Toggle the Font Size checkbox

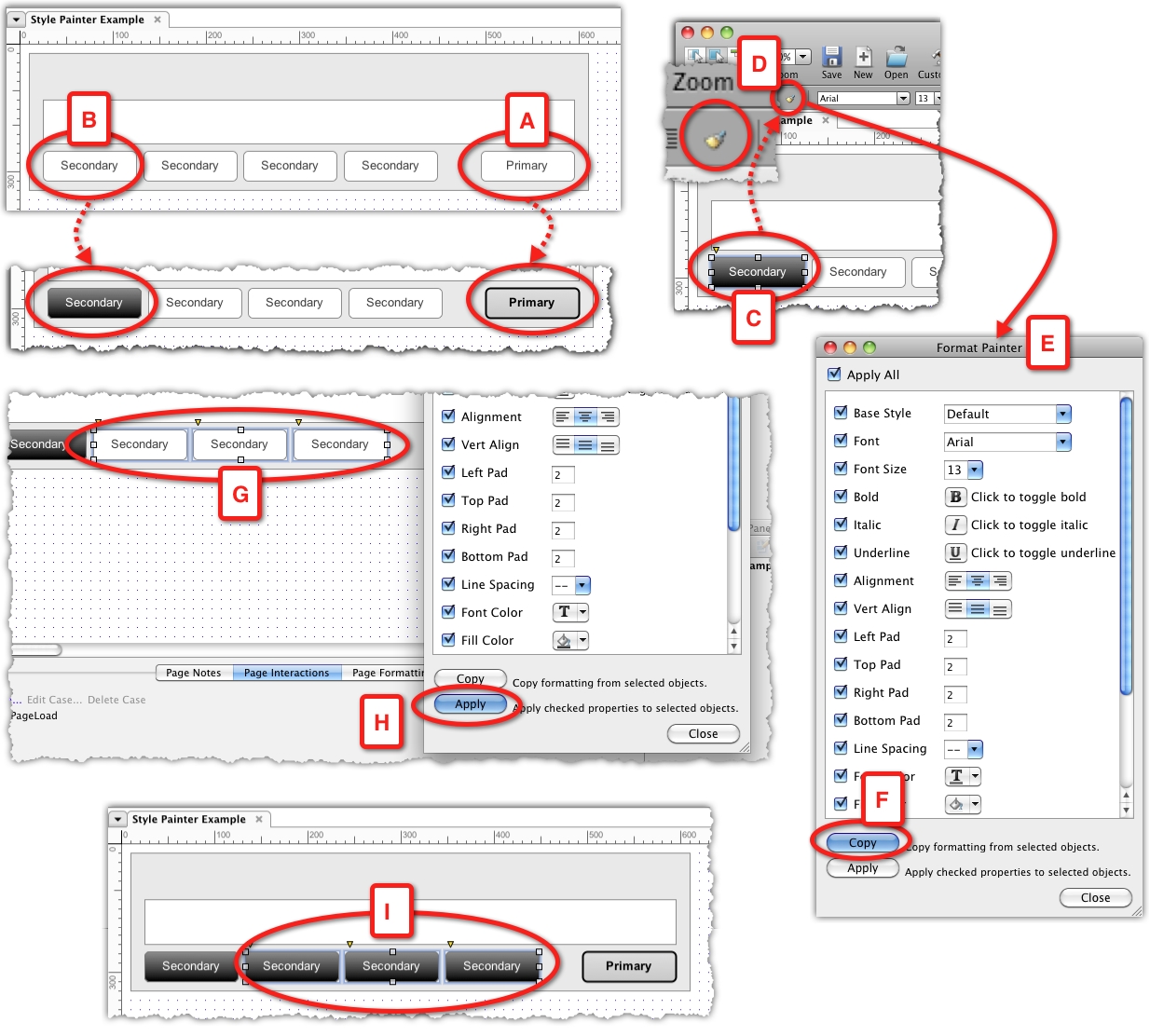pyautogui.click(x=841, y=468)
